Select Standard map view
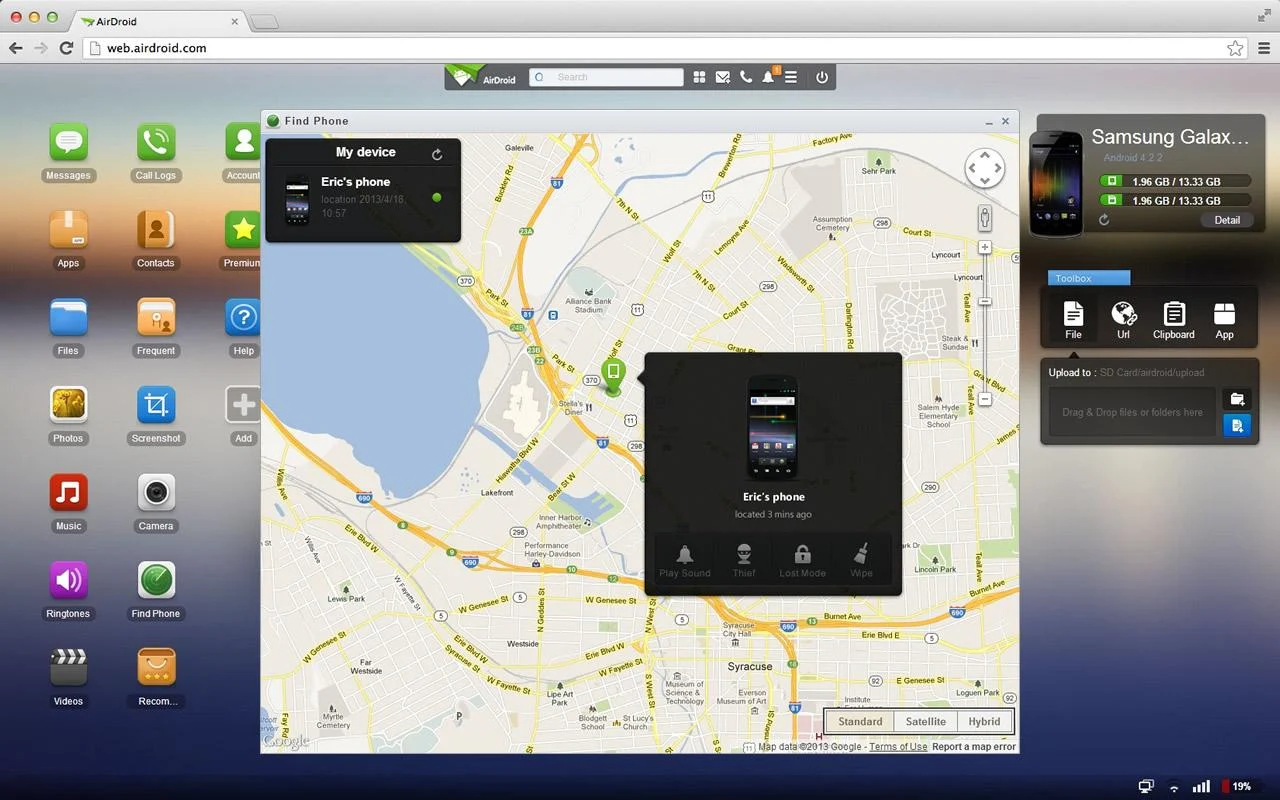 coord(860,721)
